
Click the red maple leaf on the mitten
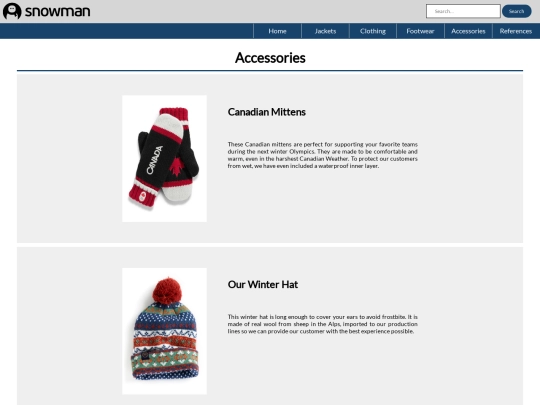coord(177,167)
